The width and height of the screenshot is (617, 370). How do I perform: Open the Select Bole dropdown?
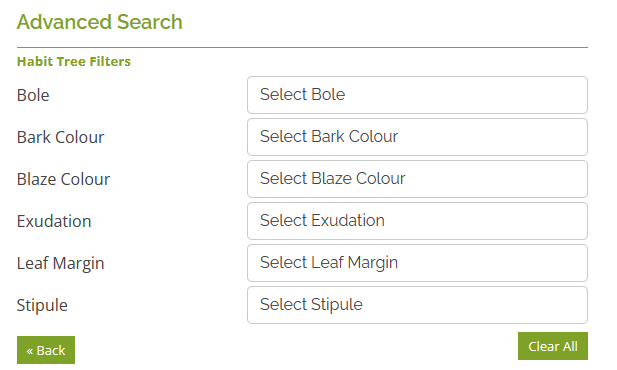417,95
